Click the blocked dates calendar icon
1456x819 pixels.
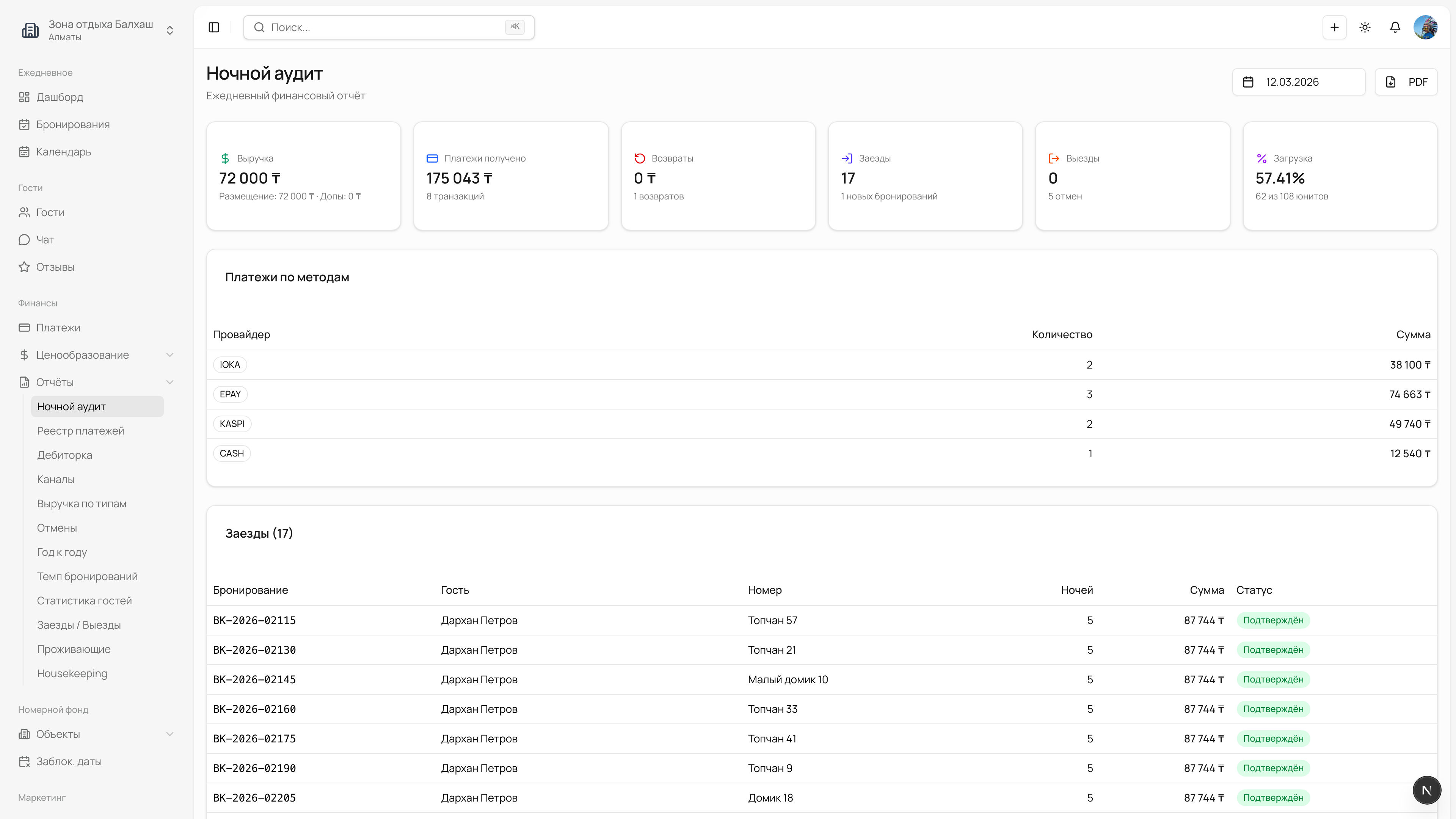[x=24, y=761]
